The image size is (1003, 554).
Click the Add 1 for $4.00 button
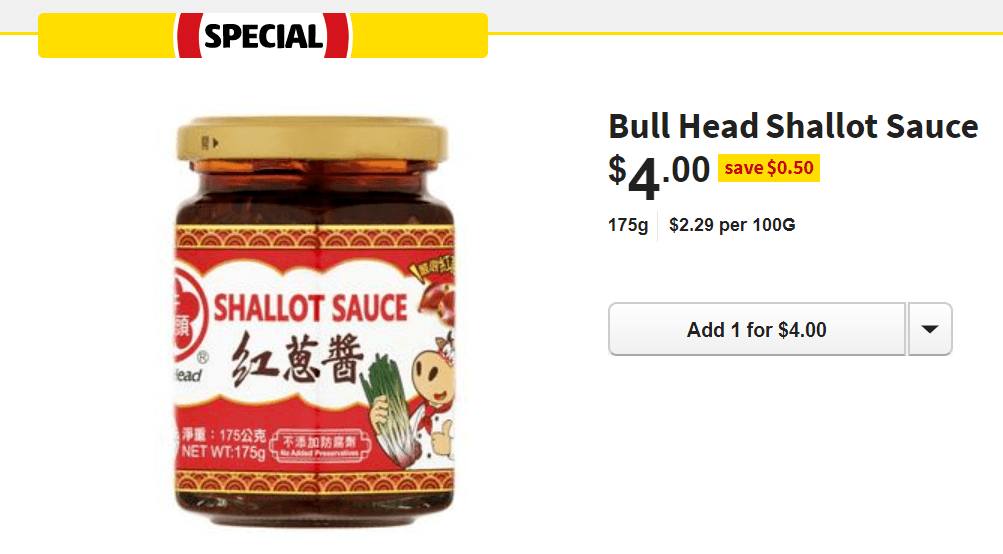click(757, 329)
